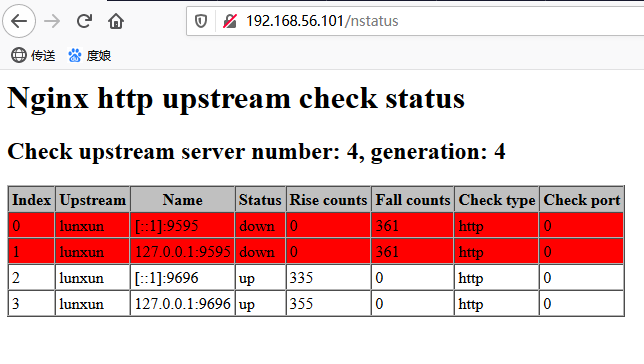Viewport: 644px width, 364px height.
Task: Go back to previous page
Action: (19, 21)
